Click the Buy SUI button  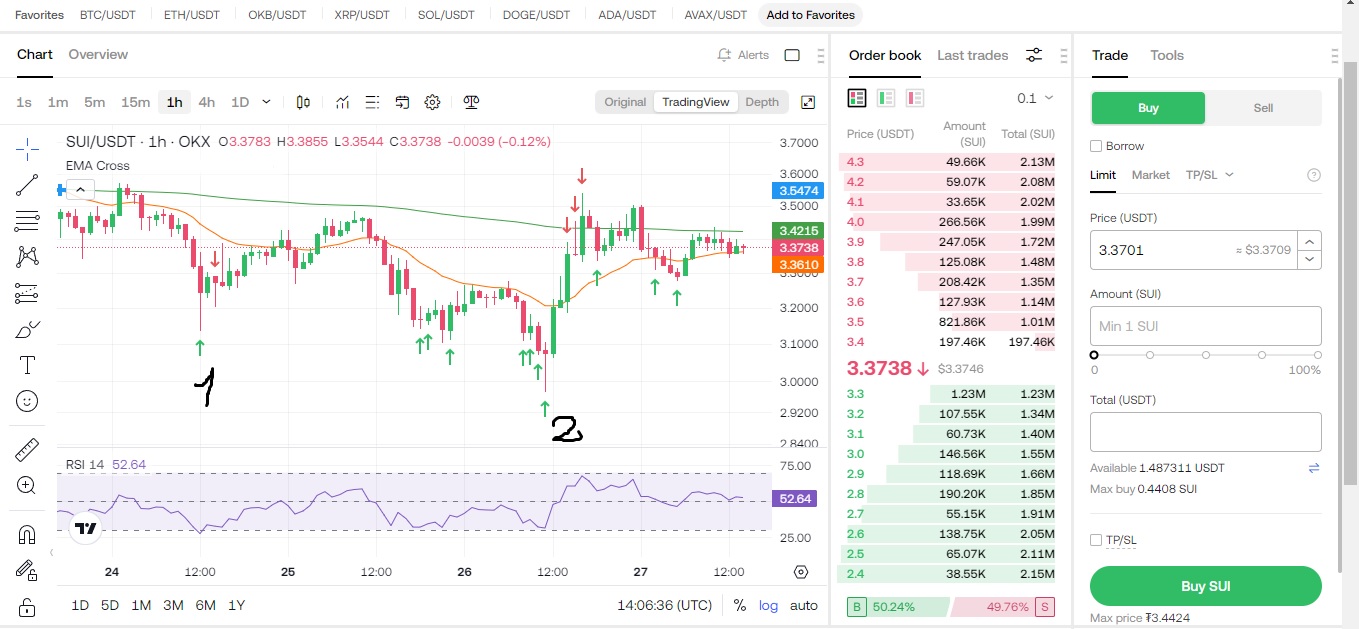1205,586
